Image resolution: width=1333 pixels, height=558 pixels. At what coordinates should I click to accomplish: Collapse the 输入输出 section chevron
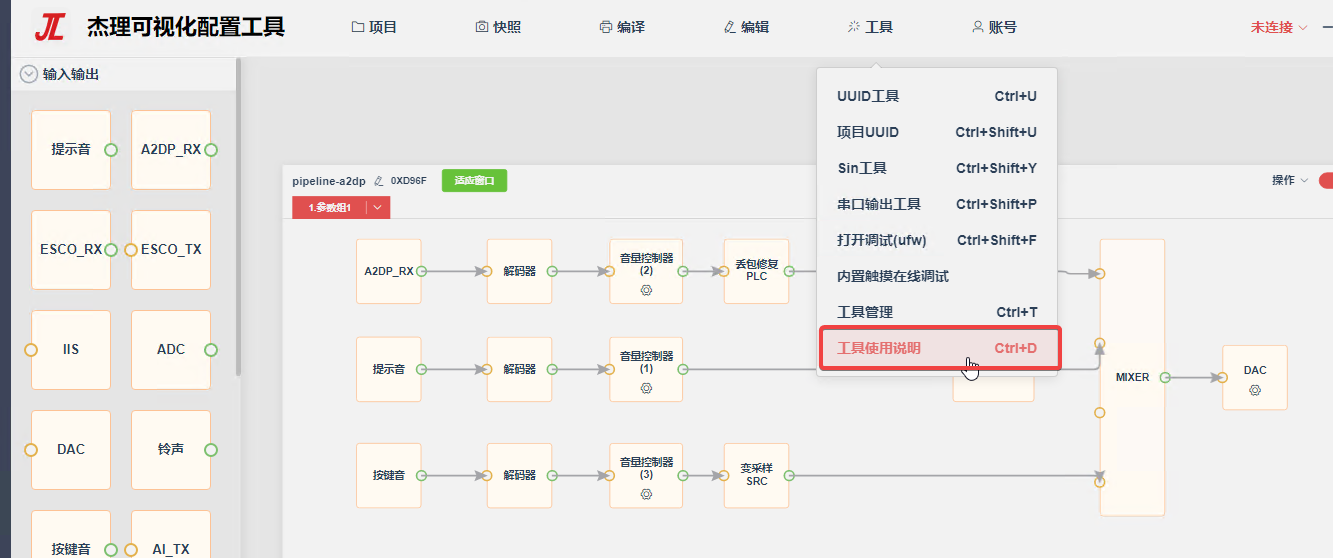coord(29,74)
